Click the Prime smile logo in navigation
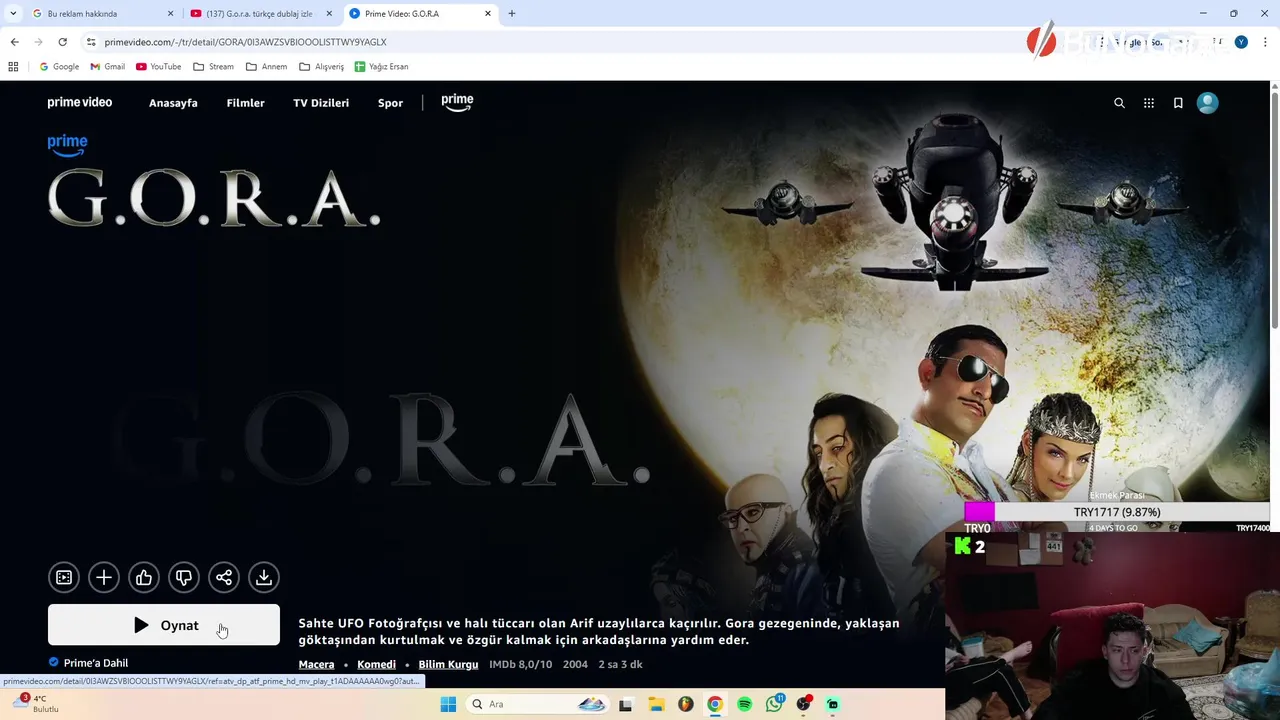Image resolution: width=1280 pixels, height=720 pixels. click(457, 102)
